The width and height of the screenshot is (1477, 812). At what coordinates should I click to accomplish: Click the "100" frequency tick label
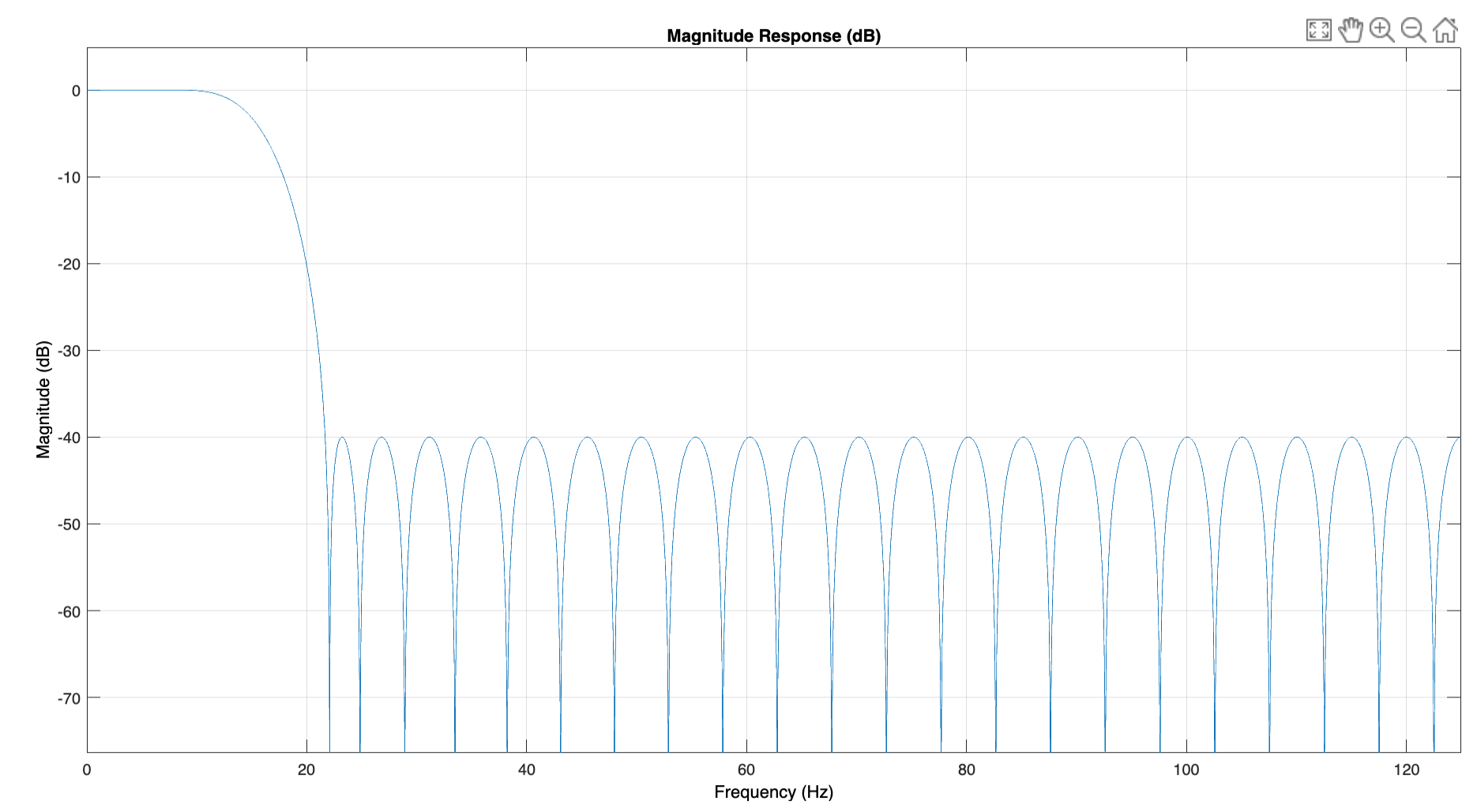[1186, 769]
